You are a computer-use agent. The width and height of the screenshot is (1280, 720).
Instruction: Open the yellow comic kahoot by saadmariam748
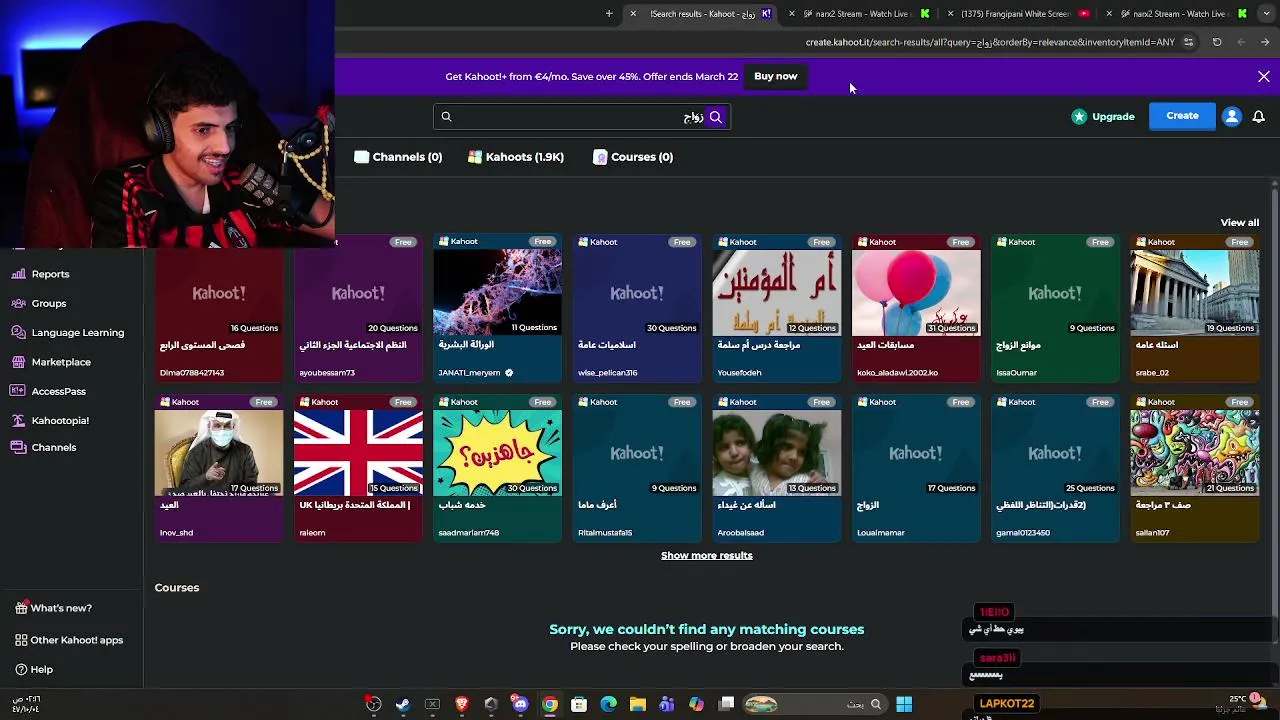497,468
